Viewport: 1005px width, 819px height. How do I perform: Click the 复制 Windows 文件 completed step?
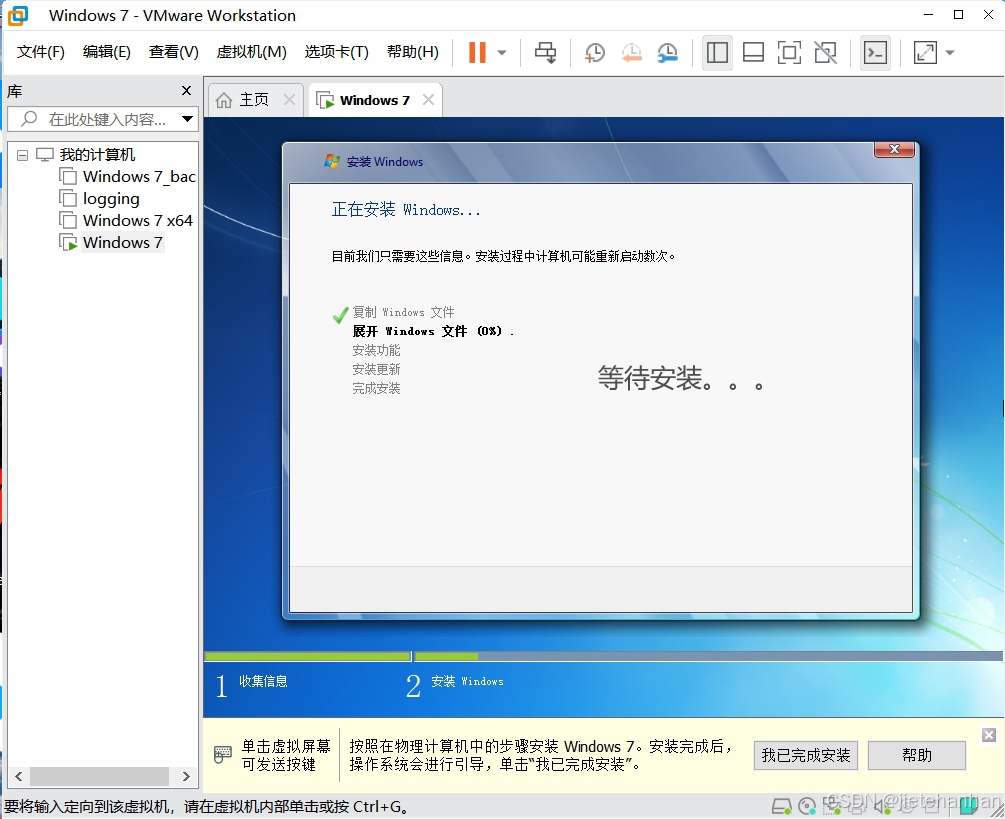point(403,312)
